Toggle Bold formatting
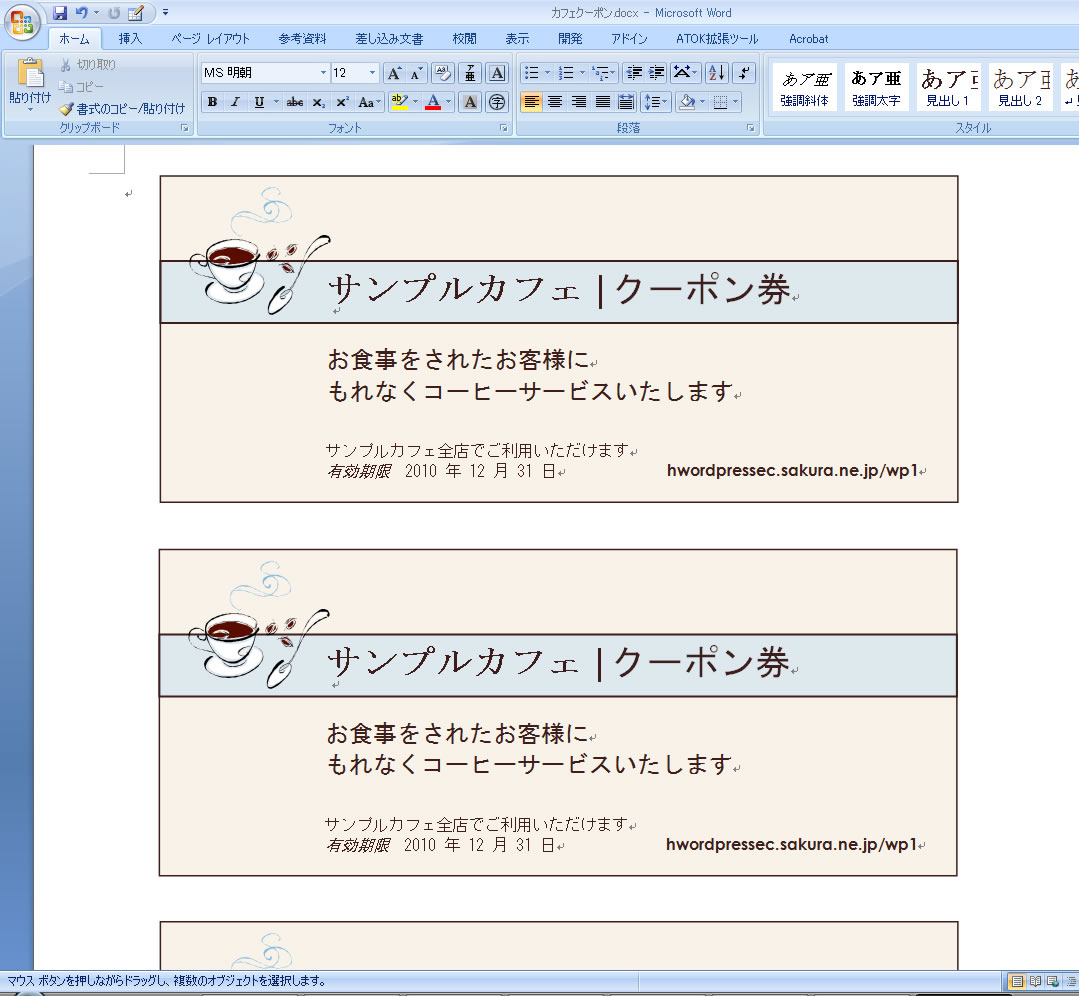This screenshot has width=1079, height=996. pyautogui.click(x=212, y=102)
